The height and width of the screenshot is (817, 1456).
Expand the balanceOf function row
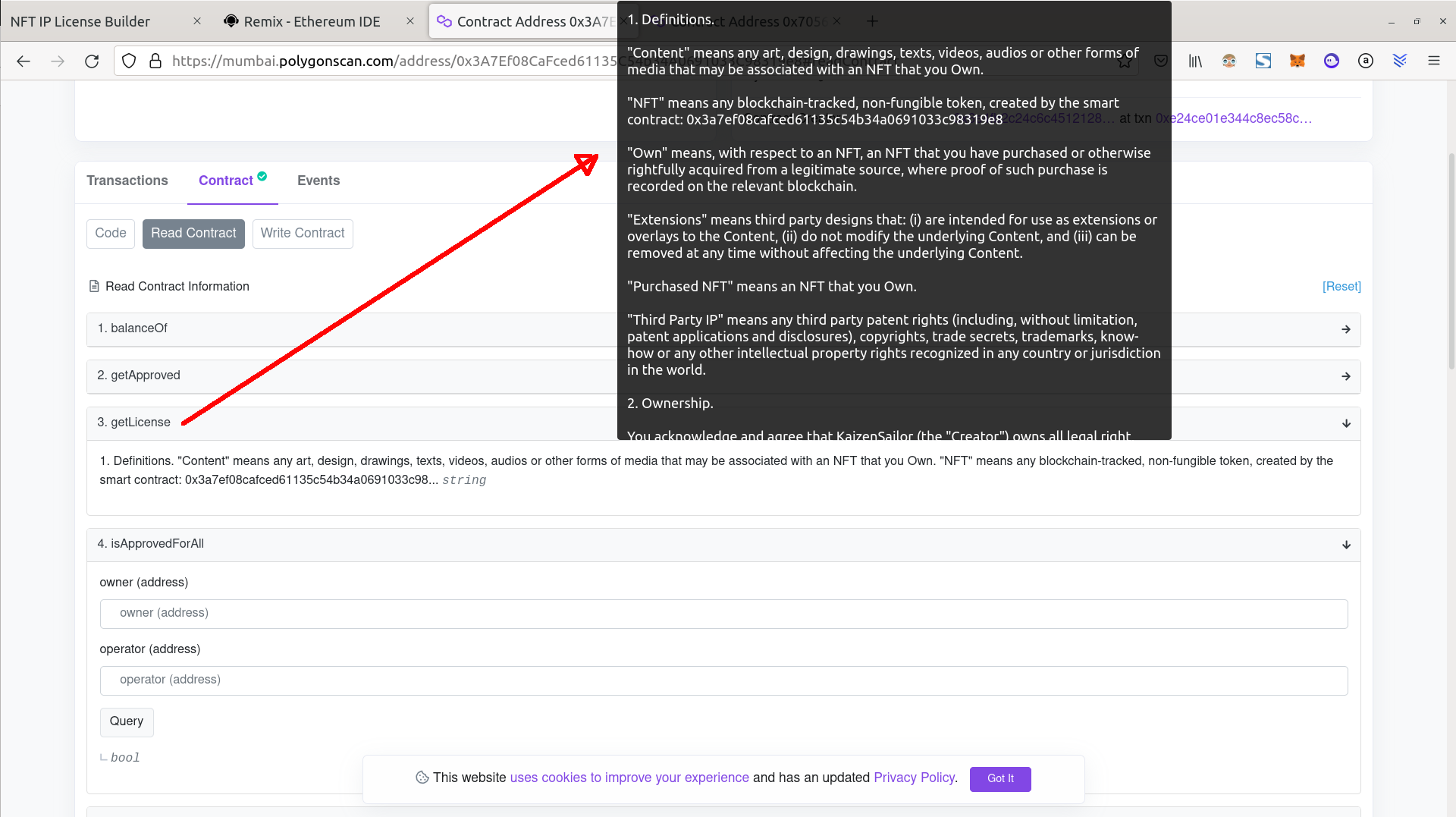[x=723, y=329]
